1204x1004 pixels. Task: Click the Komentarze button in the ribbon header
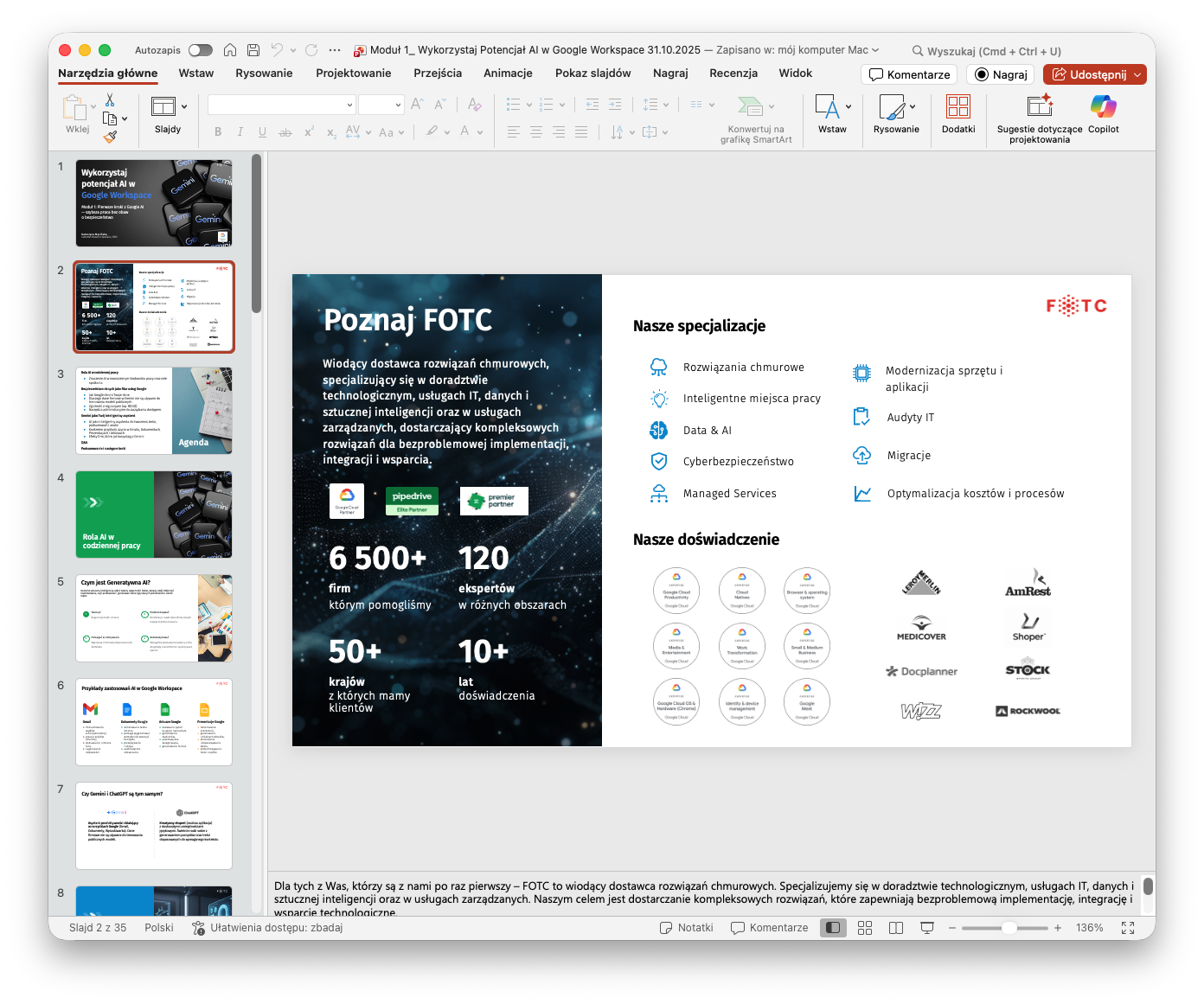(x=909, y=74)
